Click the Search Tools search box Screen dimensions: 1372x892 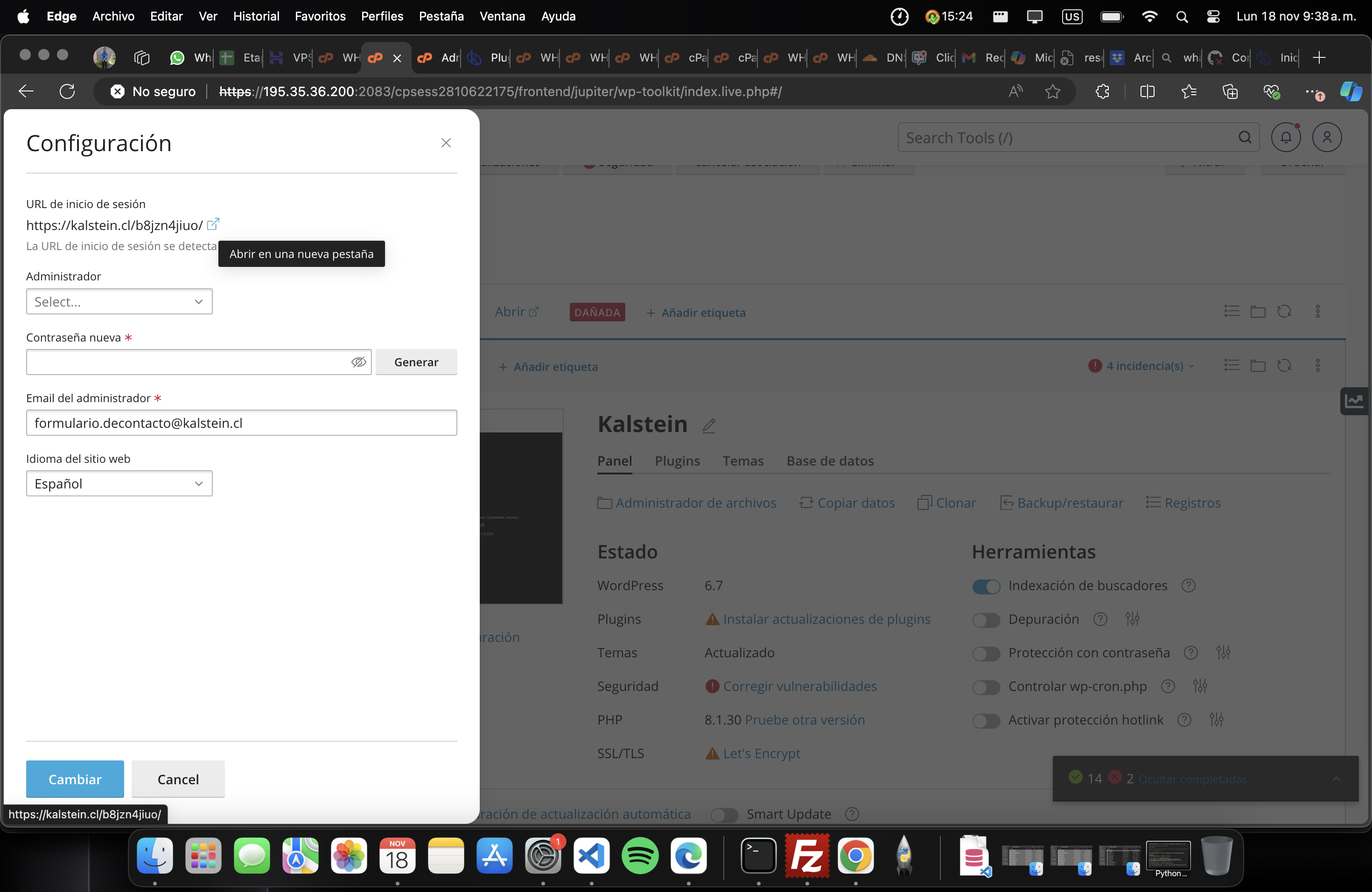[1078, 138]
